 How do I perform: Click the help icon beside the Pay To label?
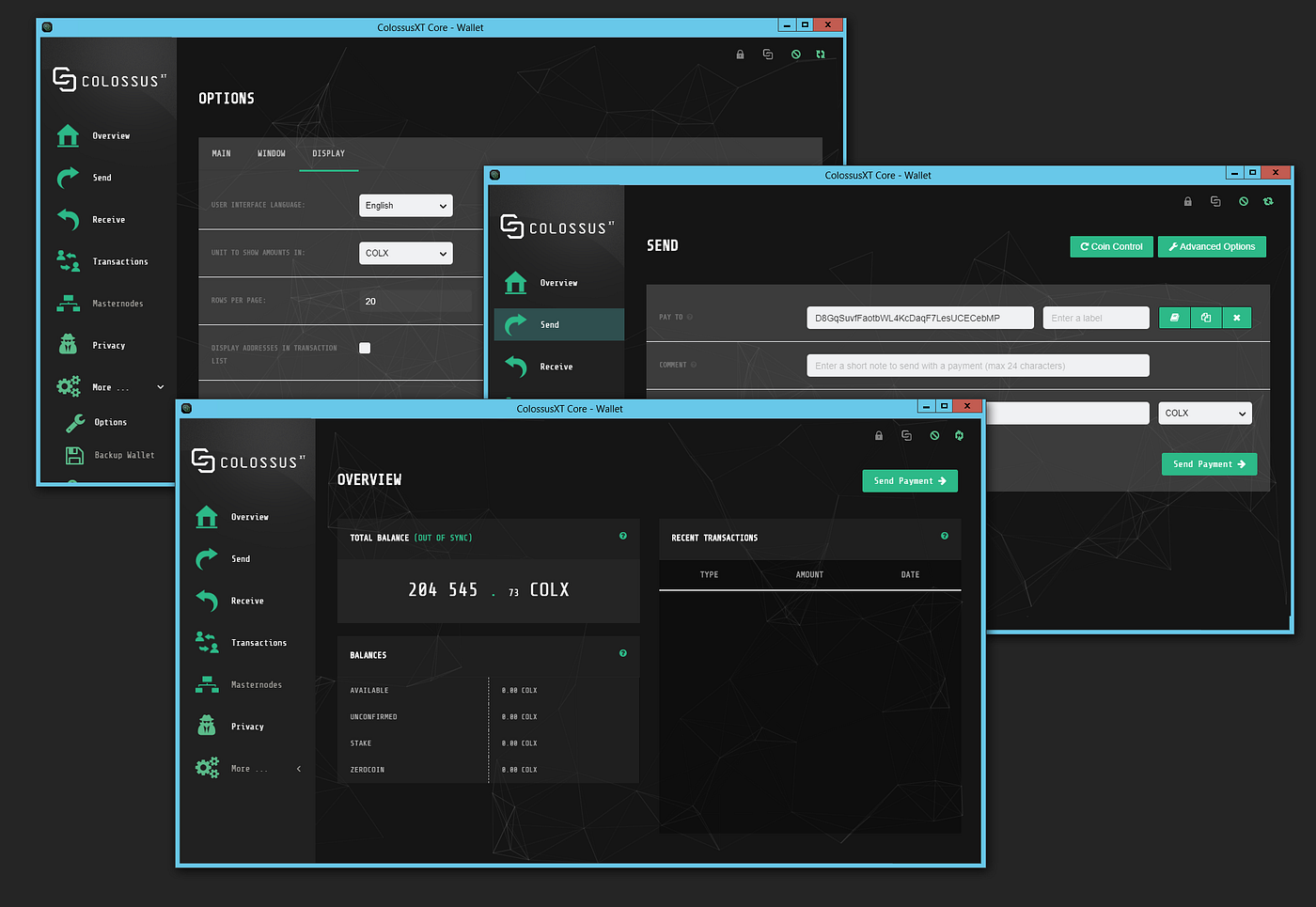point(690,317)
